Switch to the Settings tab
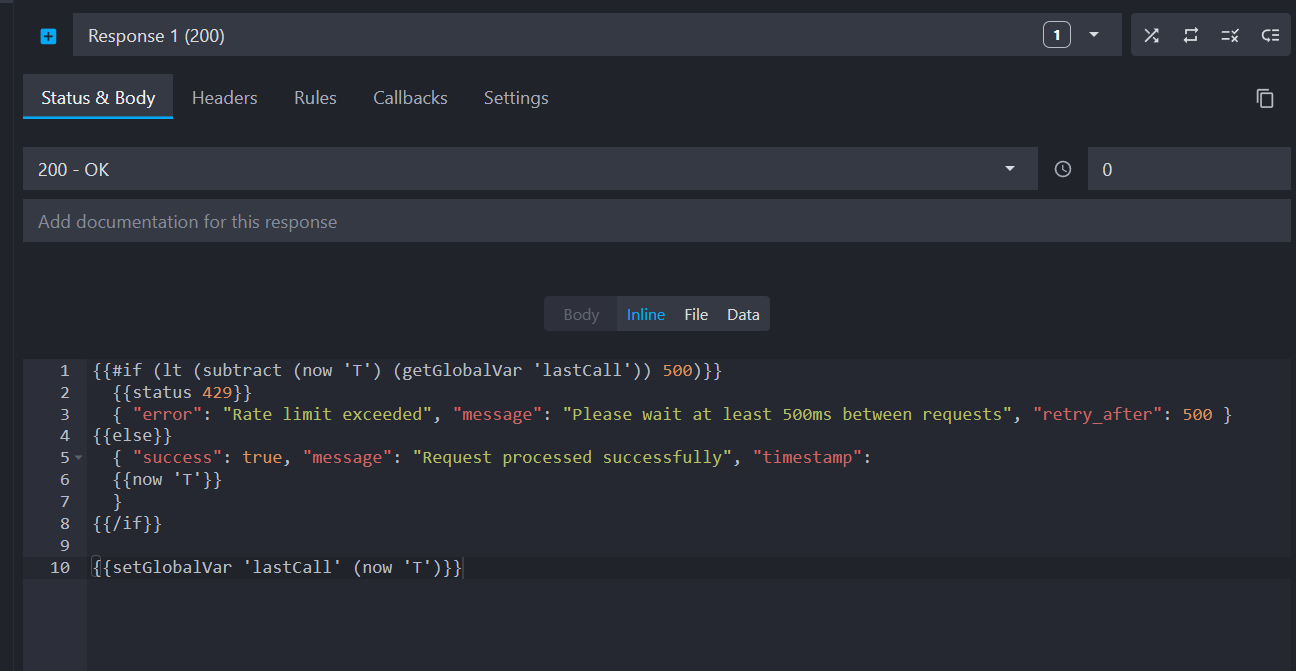This screenshot has width=1296, height=671. pyautogui.click(x=516, y=97)
